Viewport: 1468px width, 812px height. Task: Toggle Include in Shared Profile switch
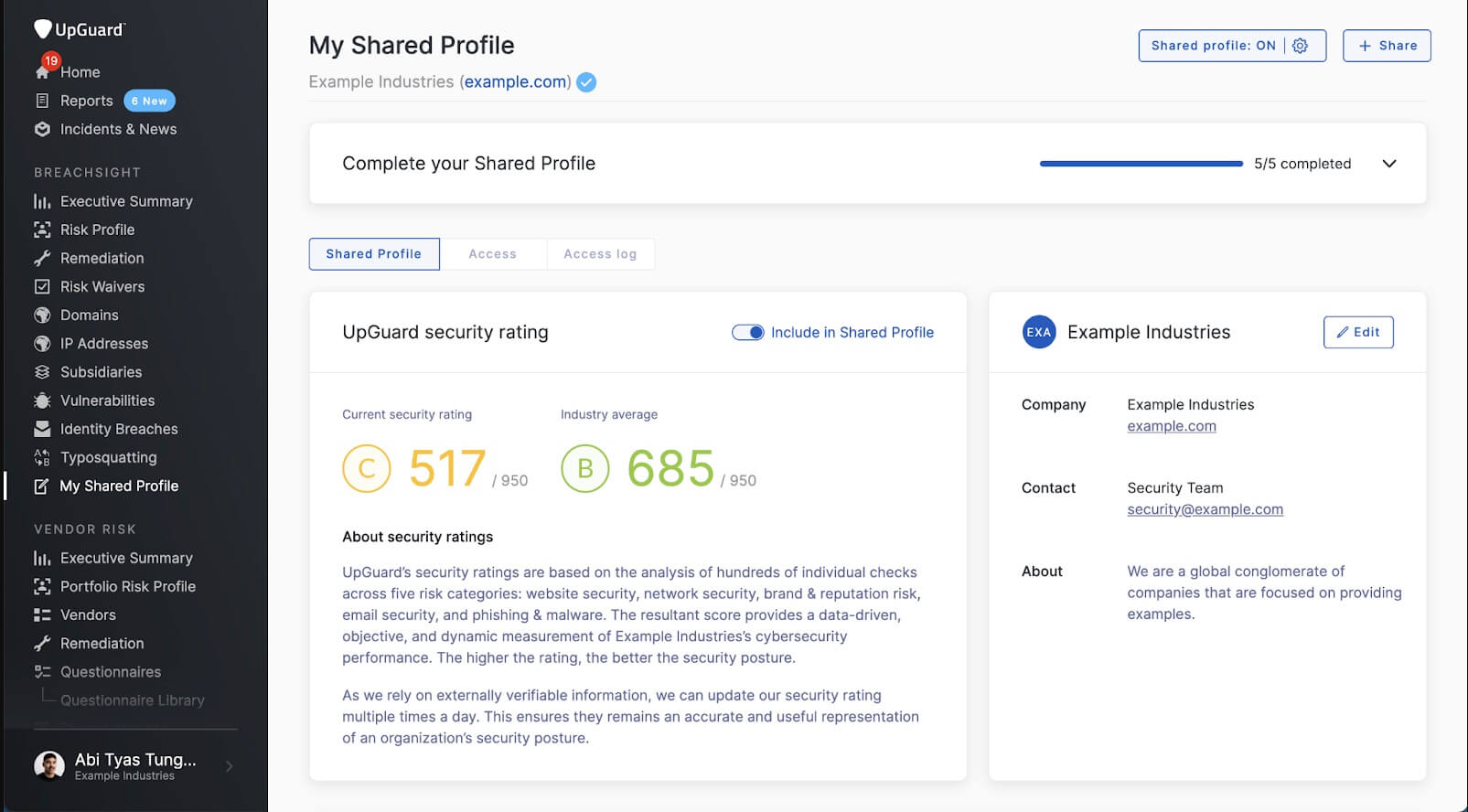point(747,333)
